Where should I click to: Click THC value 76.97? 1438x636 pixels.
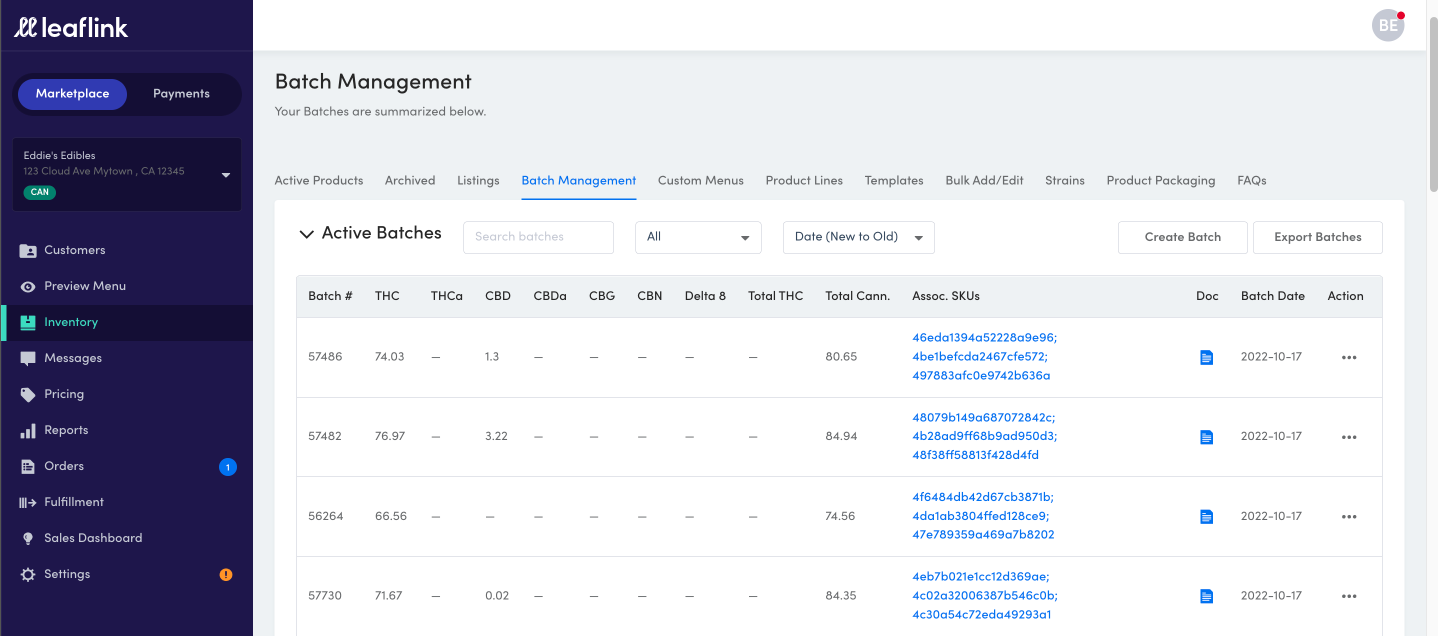coord(390,437)
